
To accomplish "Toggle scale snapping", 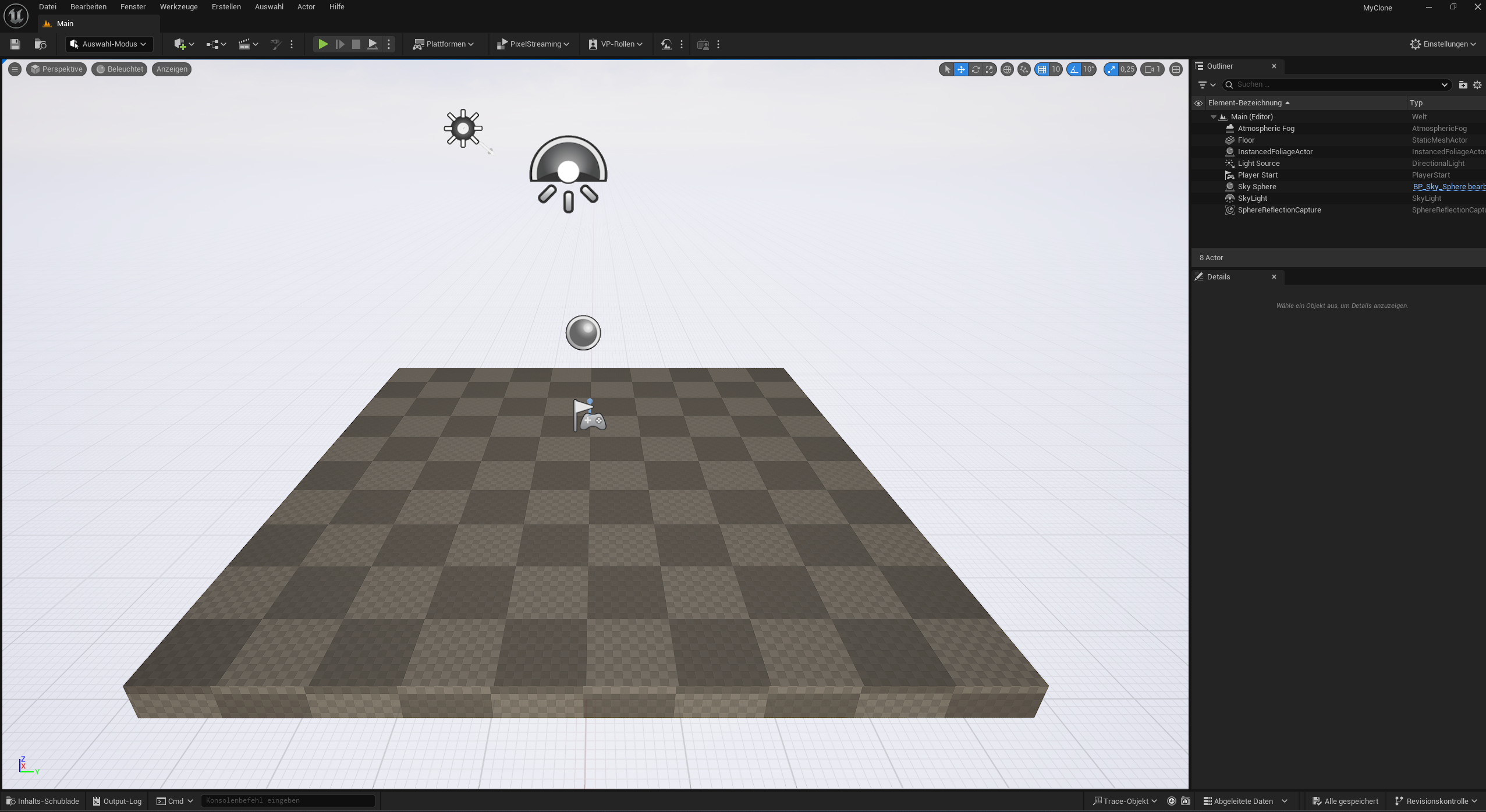I will click(x=1112, y=69).
